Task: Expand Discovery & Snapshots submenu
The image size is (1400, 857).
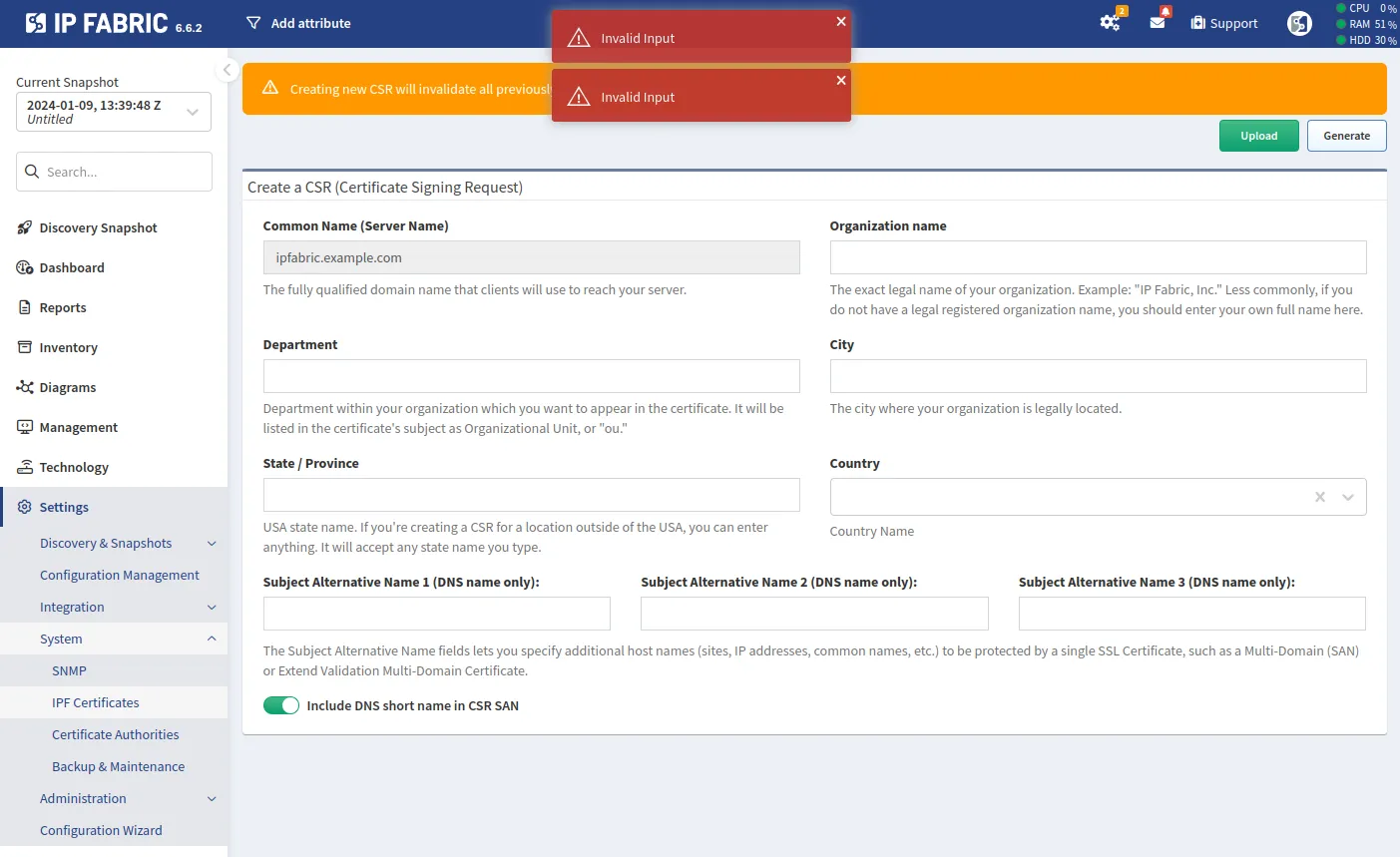Action: tap(212, 544)
